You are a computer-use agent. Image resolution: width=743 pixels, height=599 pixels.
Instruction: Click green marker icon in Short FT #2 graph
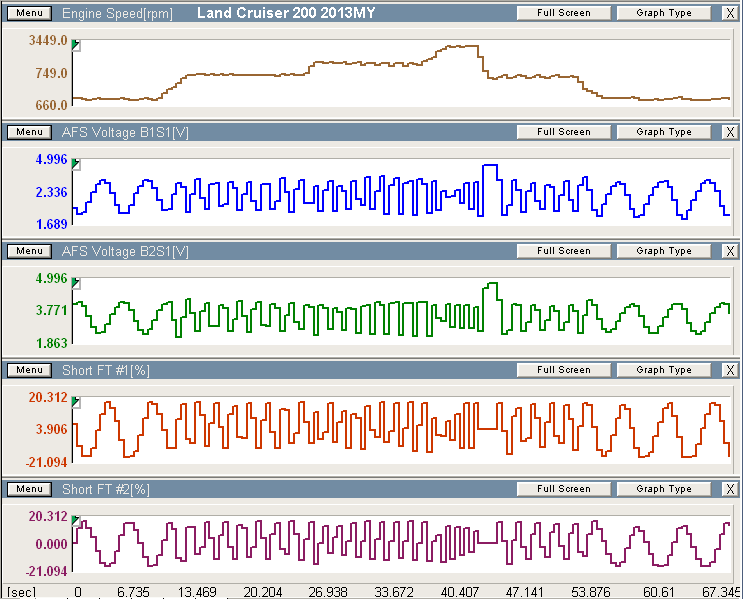(x=77, y=521)
